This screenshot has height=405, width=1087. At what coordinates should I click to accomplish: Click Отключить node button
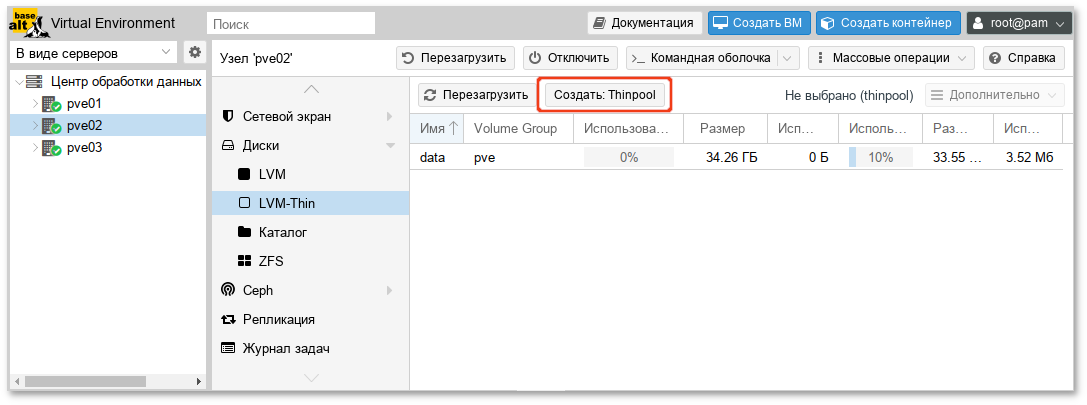[x=571, y=58]
